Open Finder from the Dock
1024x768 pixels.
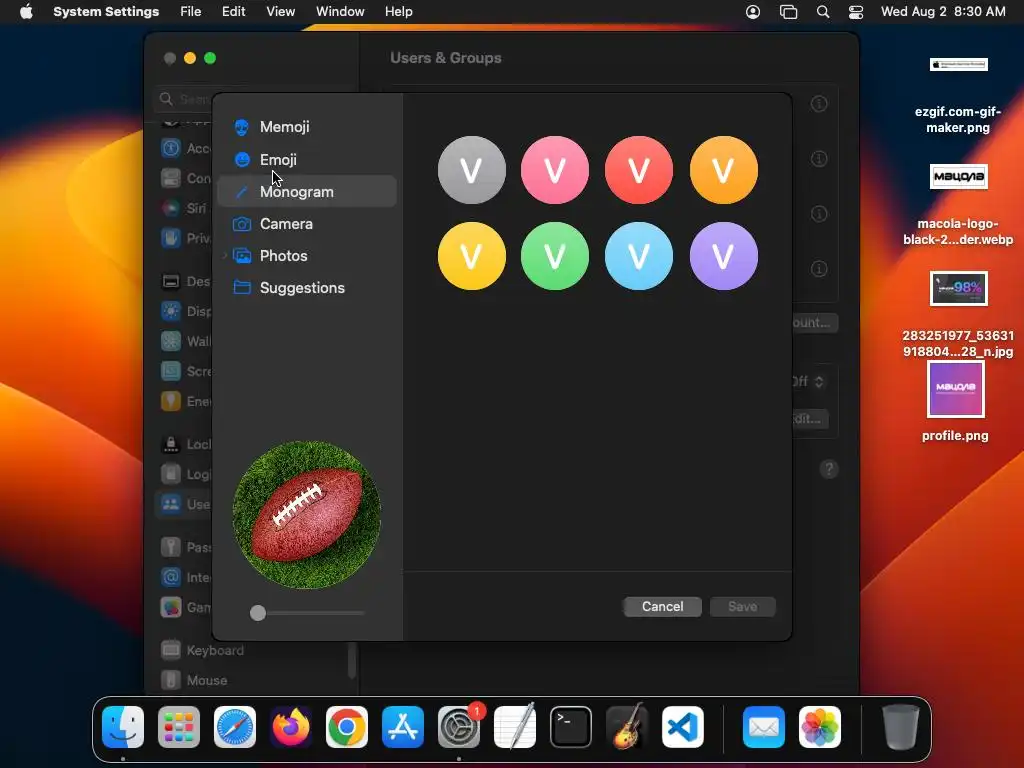point(123,727)
